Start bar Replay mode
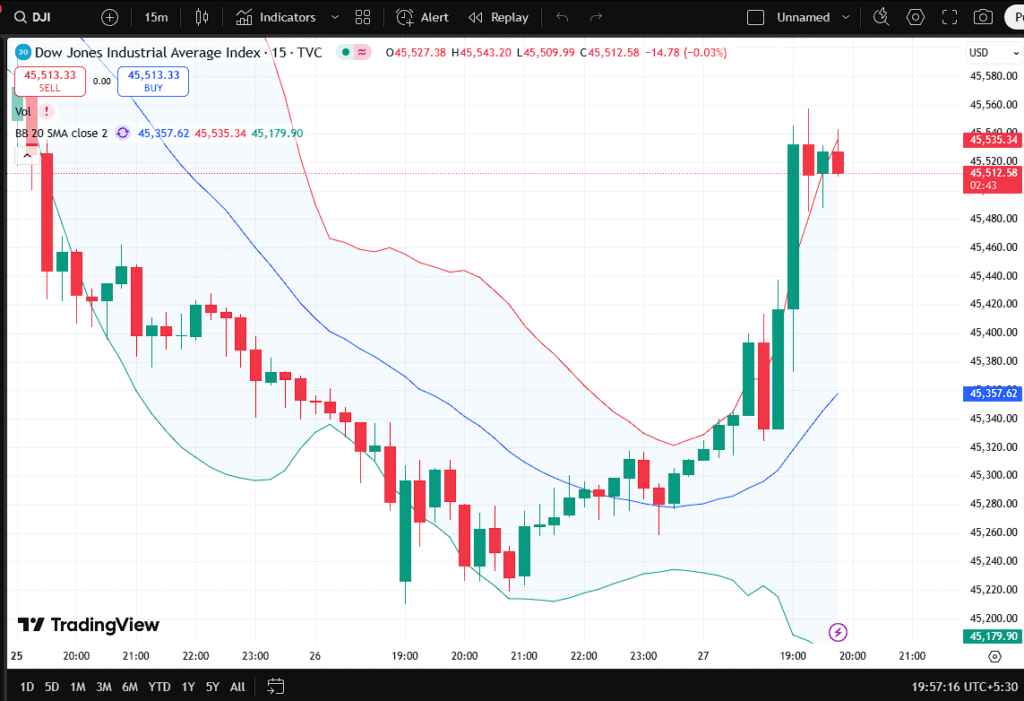Image resolution: width=1024 pixels, height=701 pixels. (x=498, y=18)
